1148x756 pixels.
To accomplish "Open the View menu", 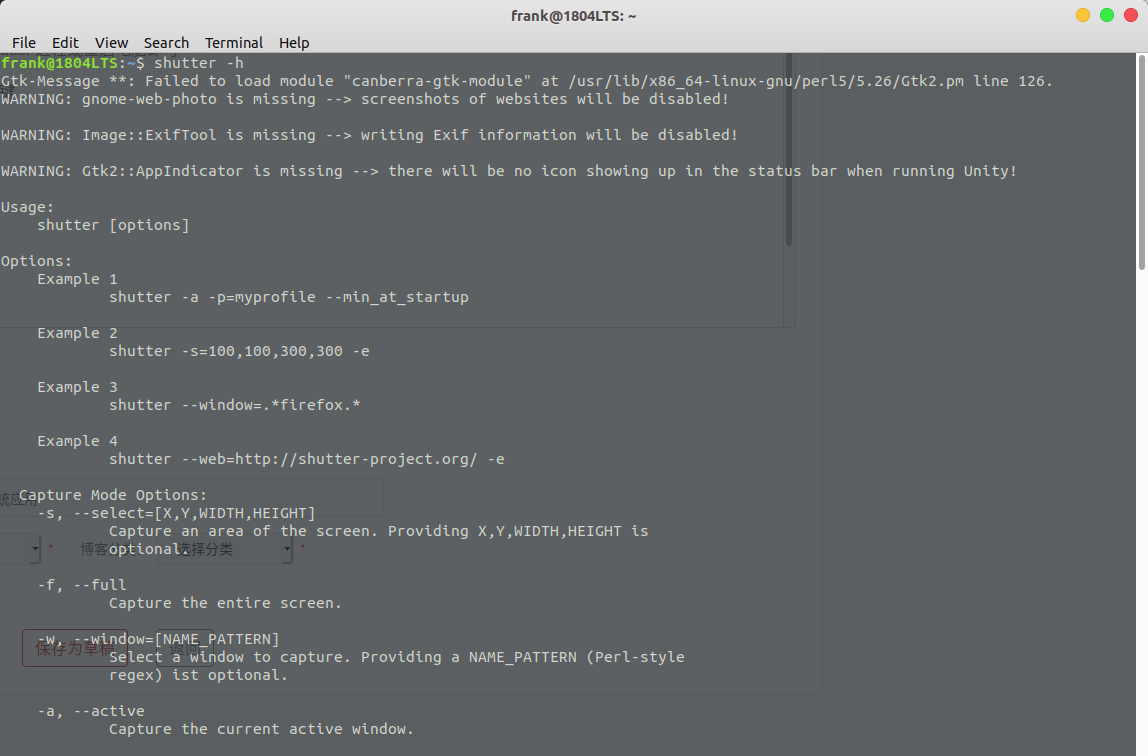I will 111,42.
